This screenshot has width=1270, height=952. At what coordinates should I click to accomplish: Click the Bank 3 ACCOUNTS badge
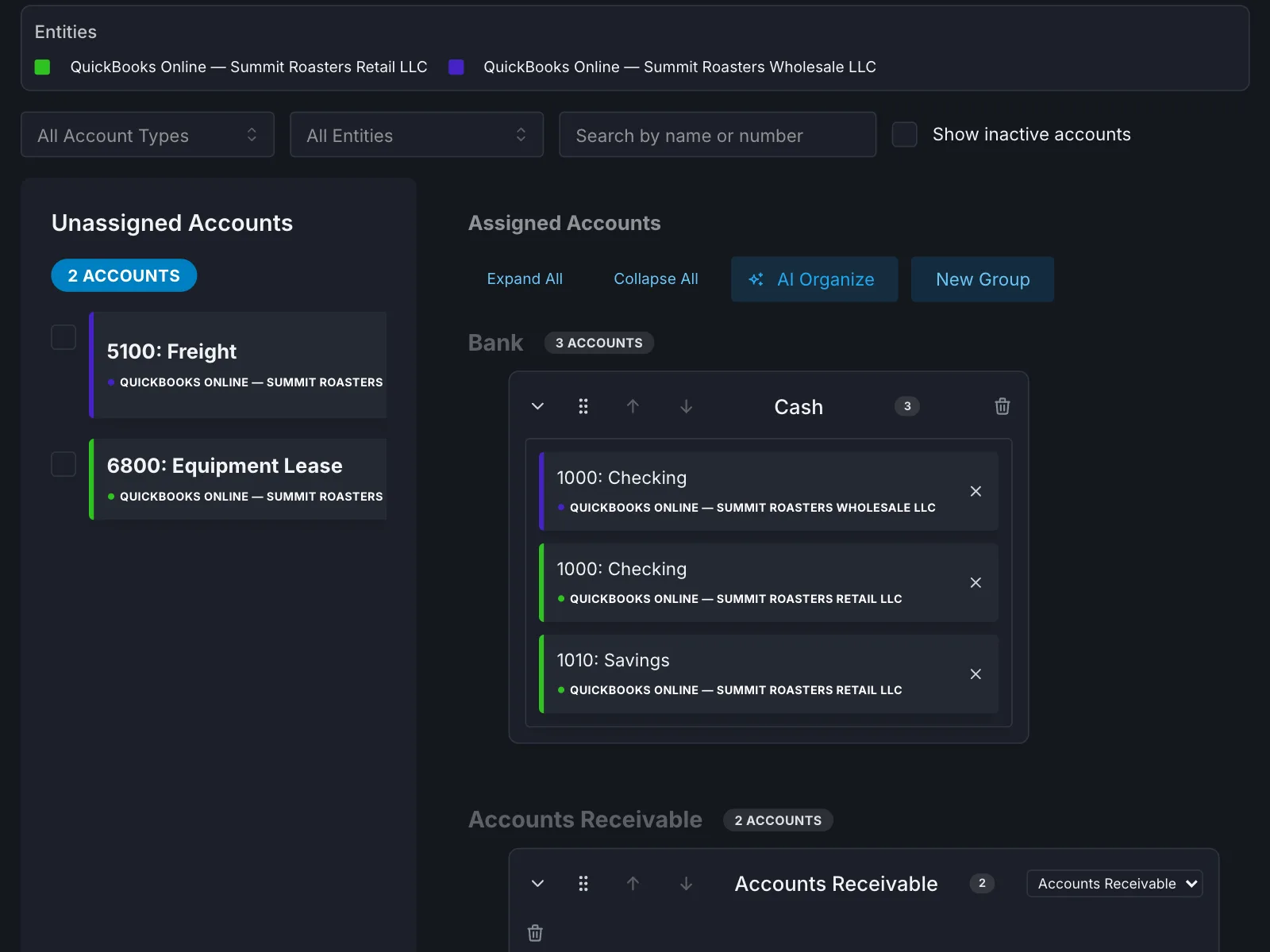599,343
